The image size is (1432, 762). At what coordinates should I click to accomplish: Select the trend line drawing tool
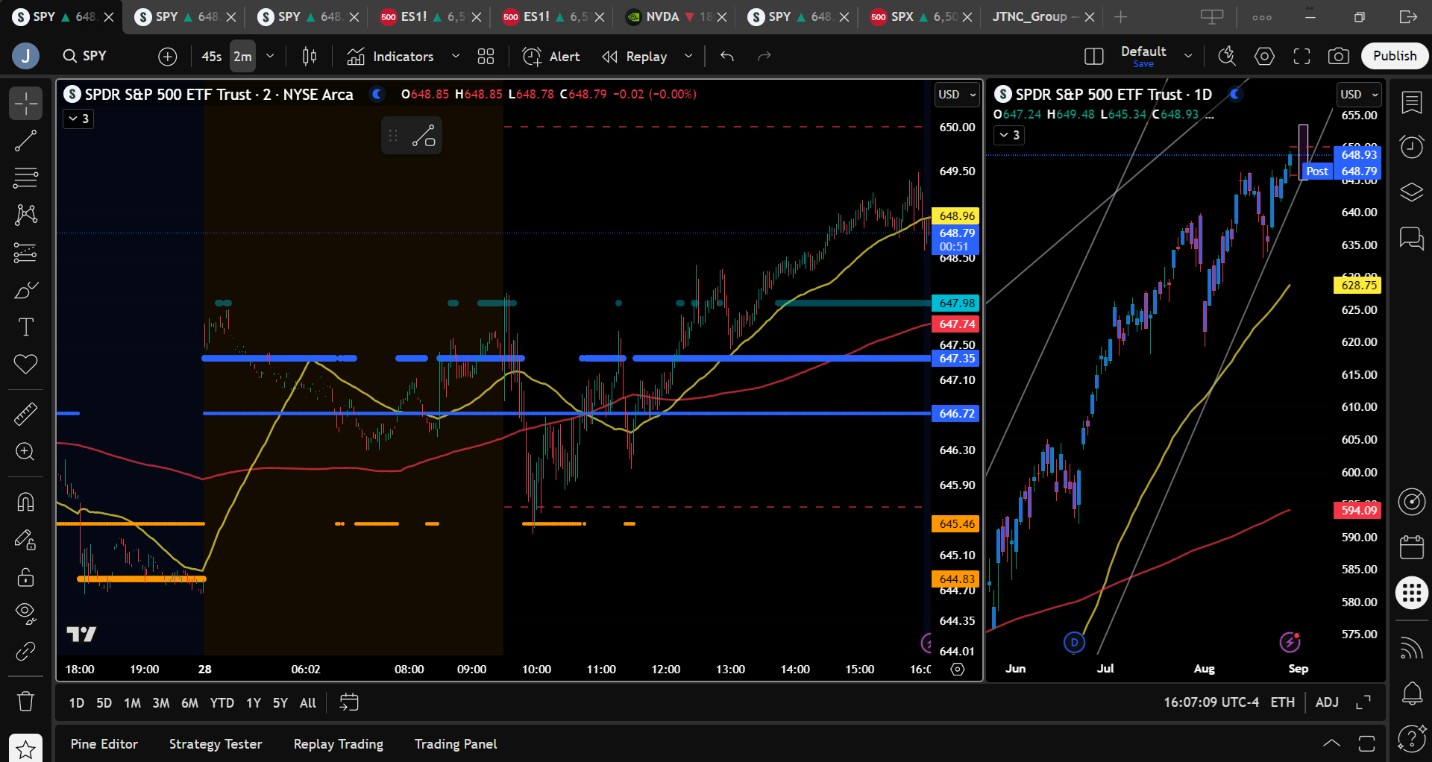point(26,141)
